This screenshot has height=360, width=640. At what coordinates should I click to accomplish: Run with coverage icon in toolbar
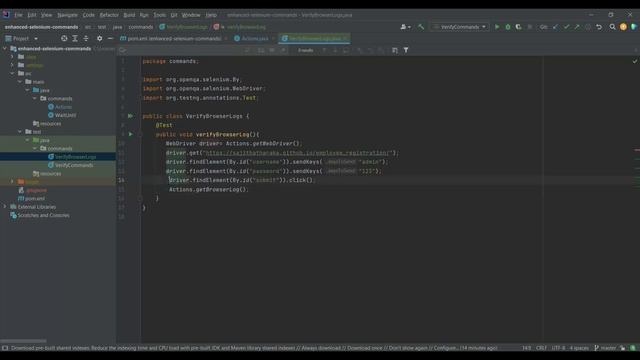(x=518, y=27)
